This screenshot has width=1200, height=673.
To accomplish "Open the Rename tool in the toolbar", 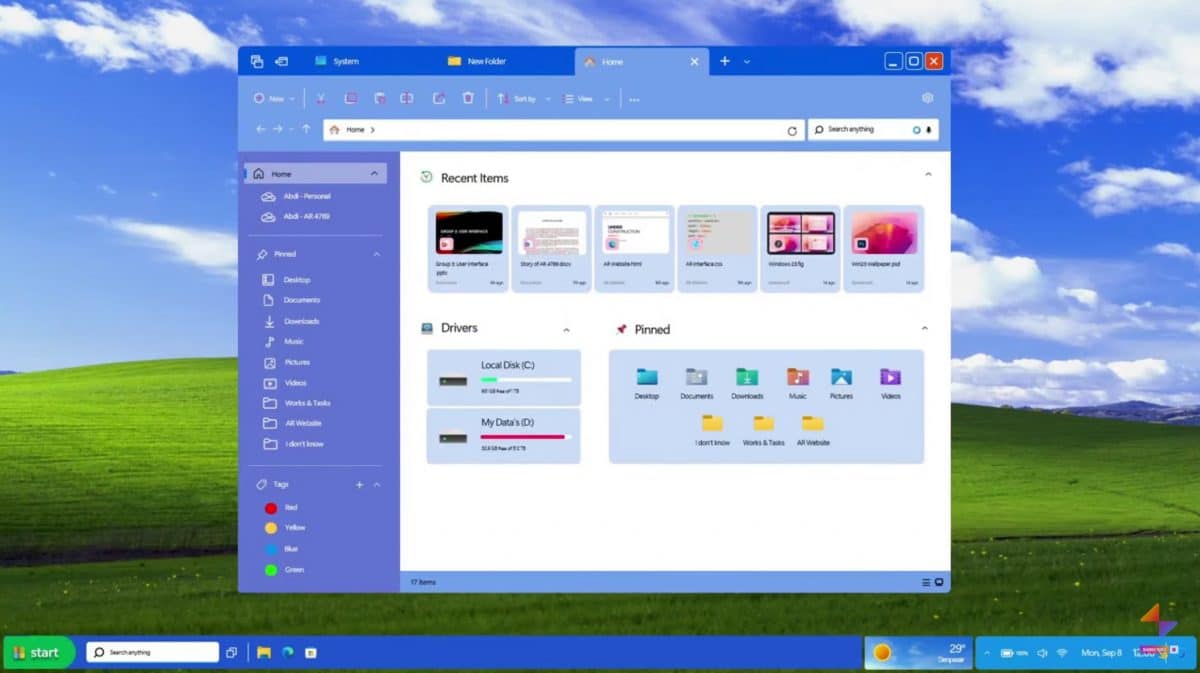I will [408, 98].
